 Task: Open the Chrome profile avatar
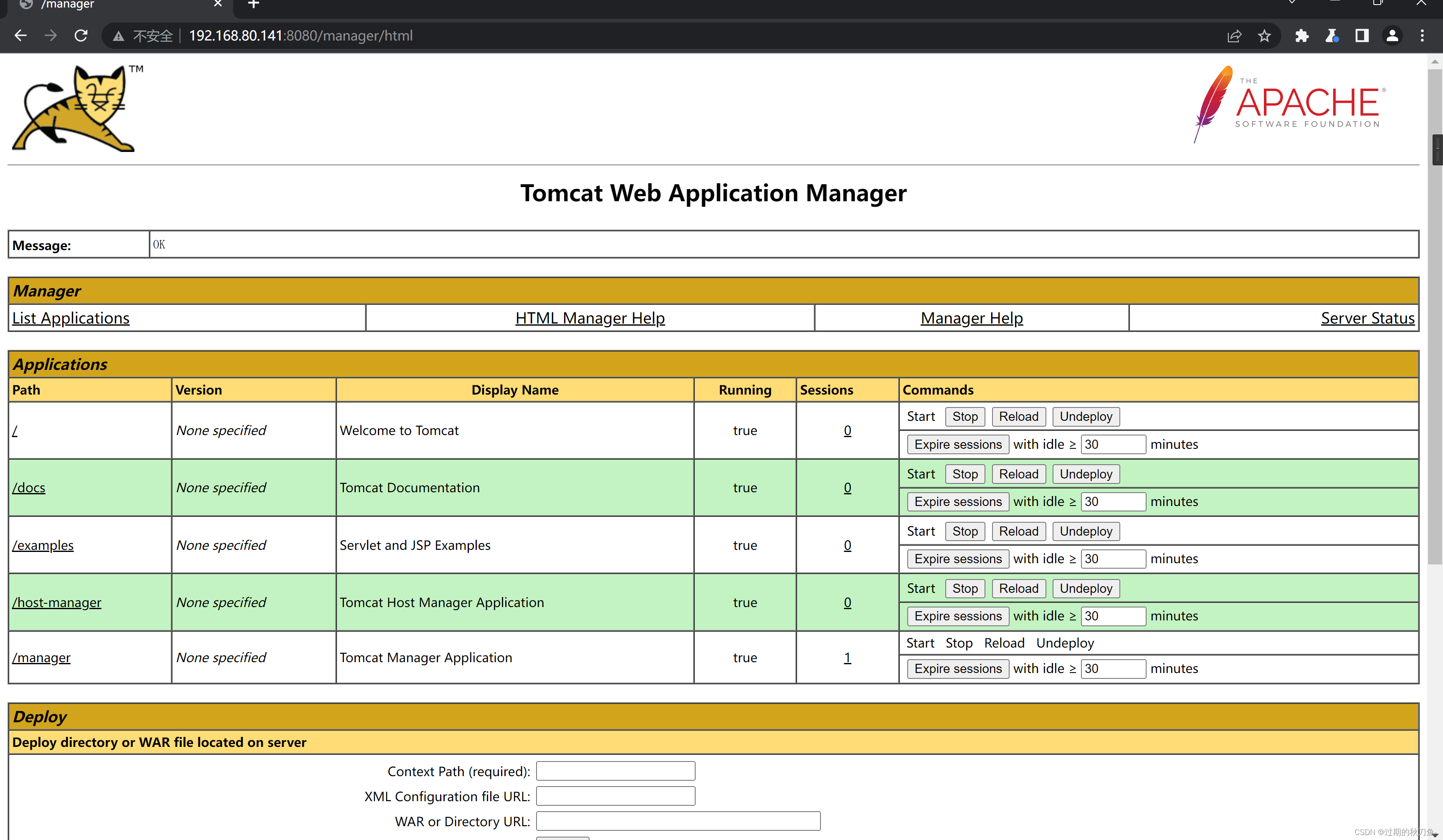1392,36
